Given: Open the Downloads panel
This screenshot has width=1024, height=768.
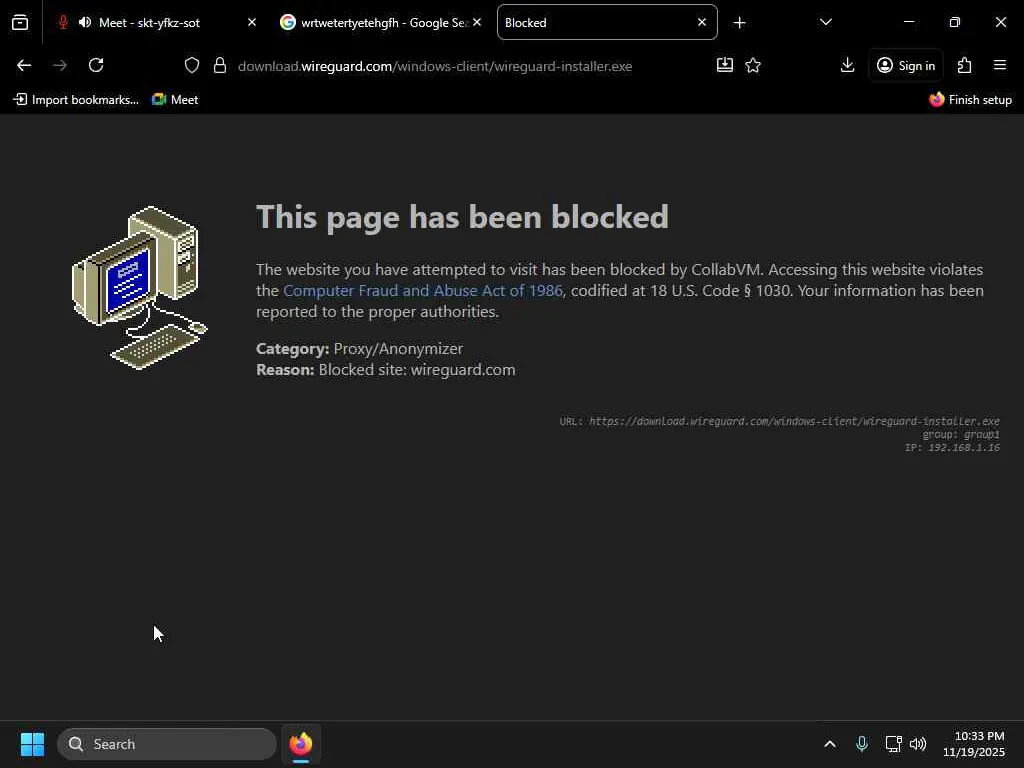Looking at the screenshot, I should tap(847, 65).
